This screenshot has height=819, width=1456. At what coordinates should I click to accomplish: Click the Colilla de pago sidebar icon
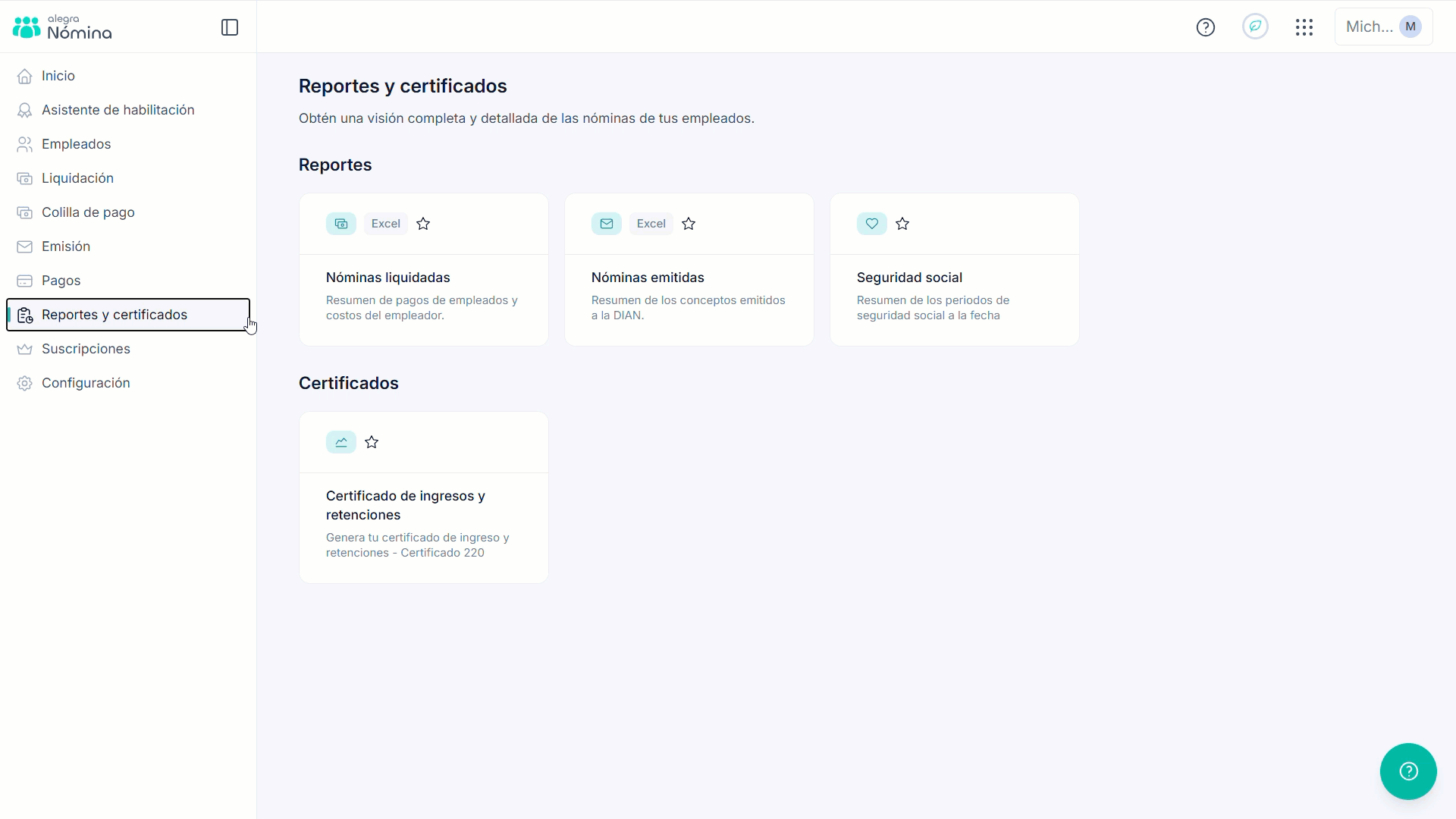[x=25, y=212]
